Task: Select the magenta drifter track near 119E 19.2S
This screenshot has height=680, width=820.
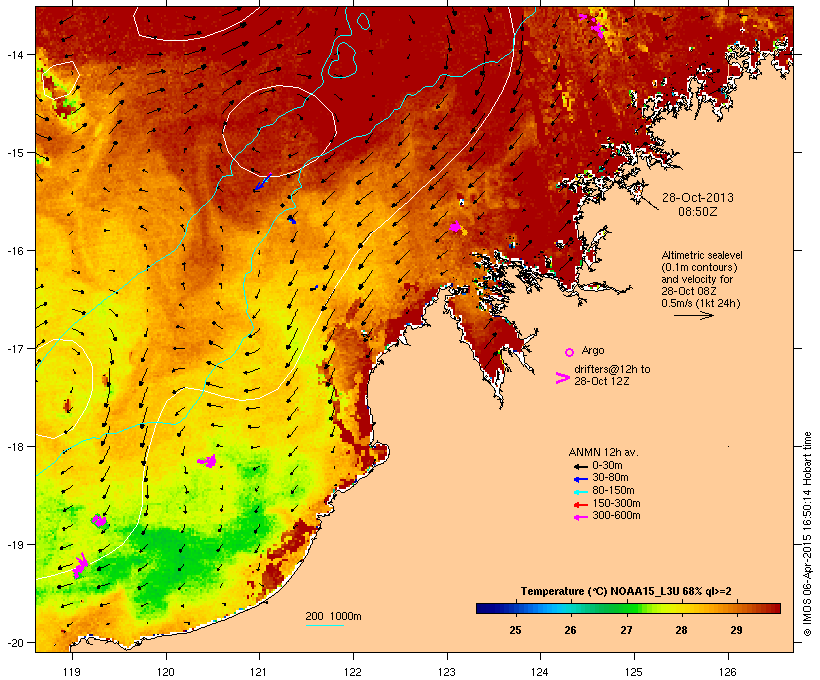Action: coord(80,565)
